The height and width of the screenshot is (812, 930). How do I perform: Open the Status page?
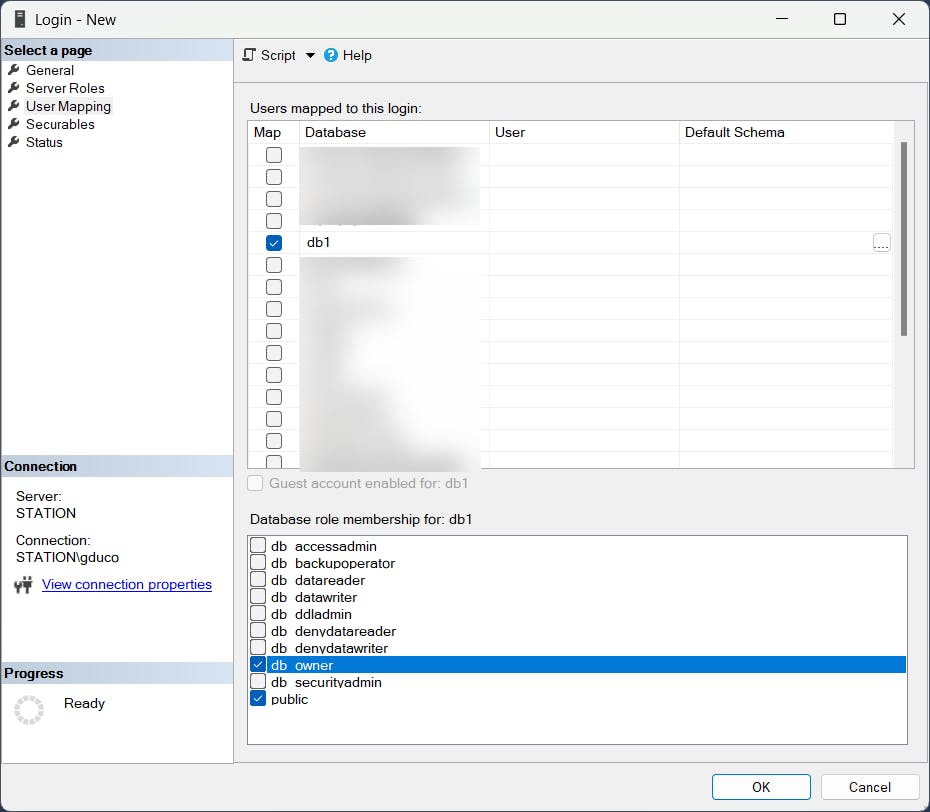click(44, 142)
